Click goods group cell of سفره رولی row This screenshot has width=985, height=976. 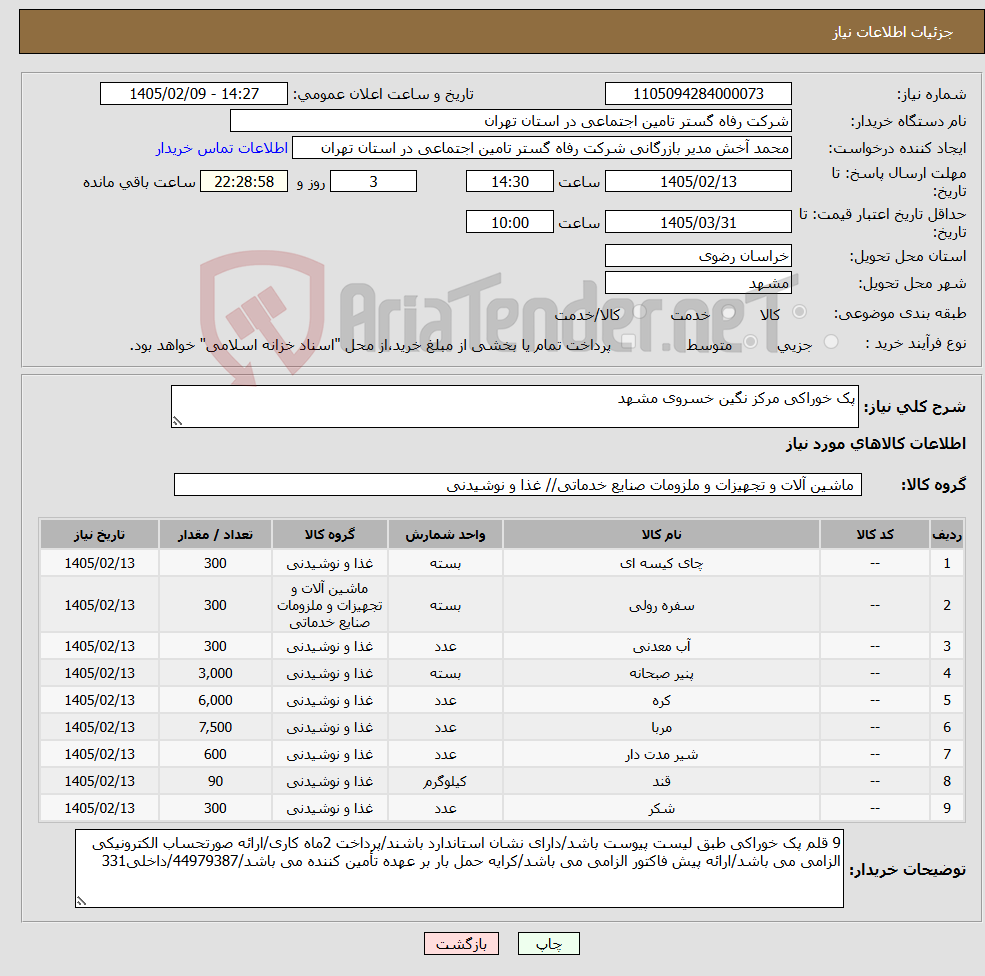330,605
